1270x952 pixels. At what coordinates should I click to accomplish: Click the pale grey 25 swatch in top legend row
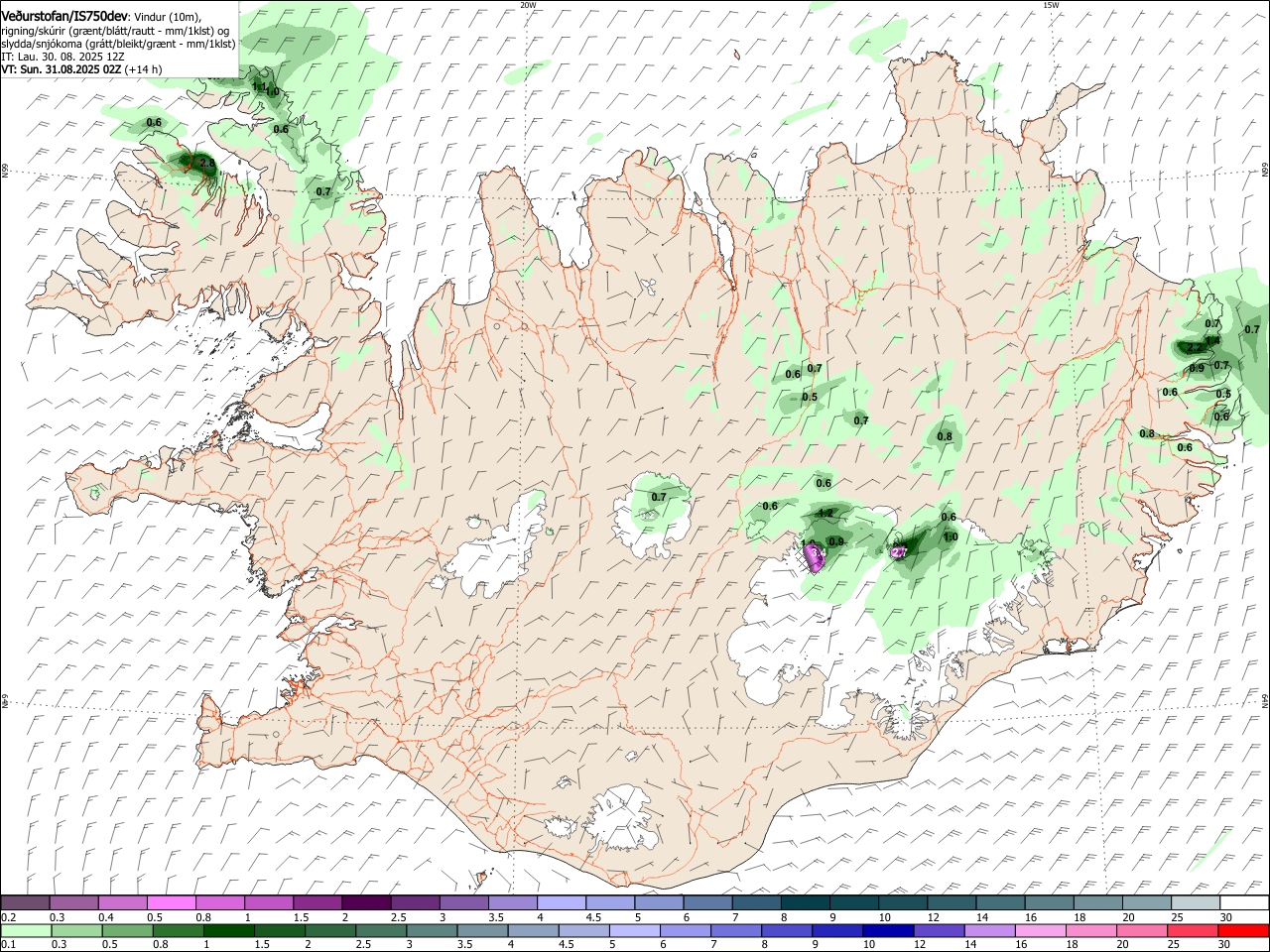click(1196, 903)
